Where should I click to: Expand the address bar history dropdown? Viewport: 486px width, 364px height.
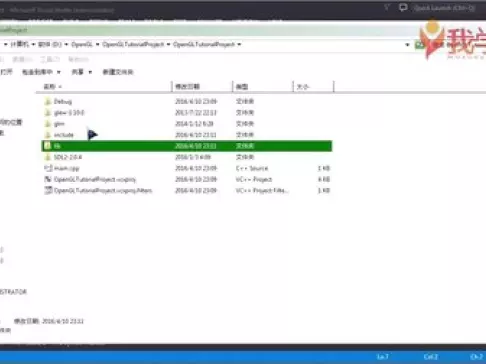coord(407,44)
